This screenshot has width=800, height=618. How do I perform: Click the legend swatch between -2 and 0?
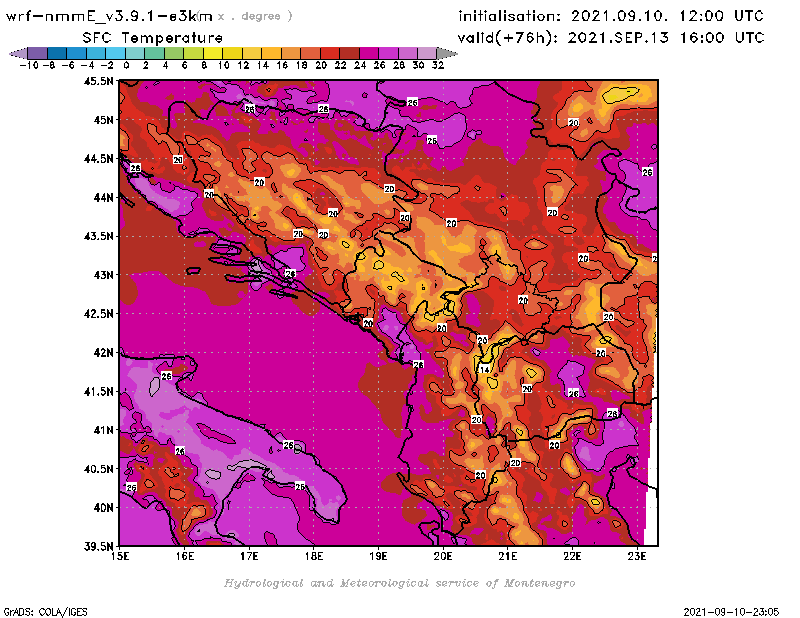(115, 53)
